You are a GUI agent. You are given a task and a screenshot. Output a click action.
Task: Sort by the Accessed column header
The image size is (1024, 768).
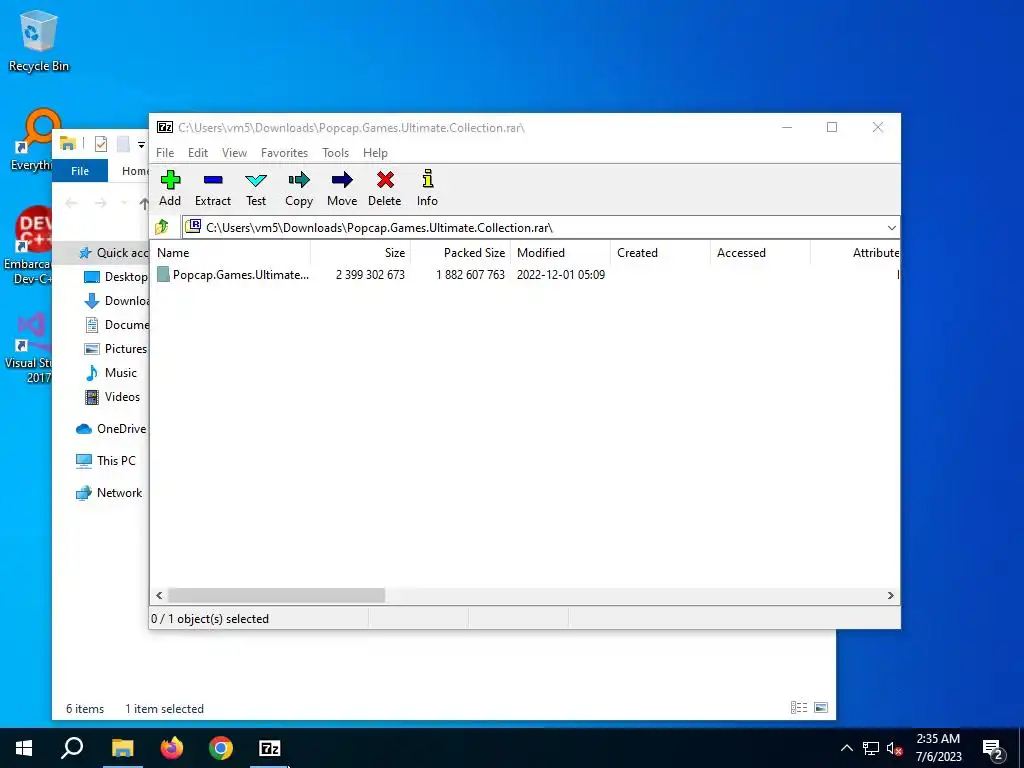pyautogui.click(x=760, y=253)
